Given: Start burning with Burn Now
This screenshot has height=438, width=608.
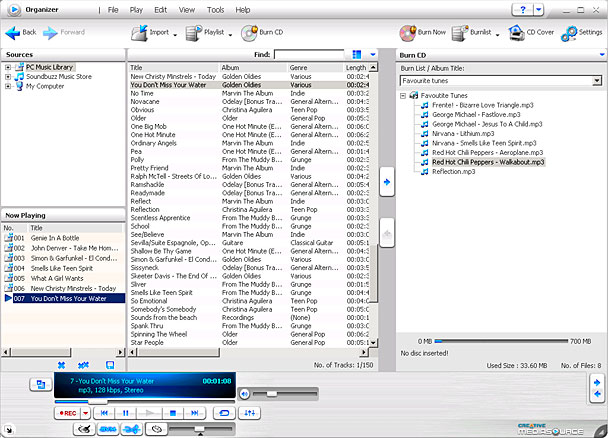Looking at the screenshot, I should point(423,33).
